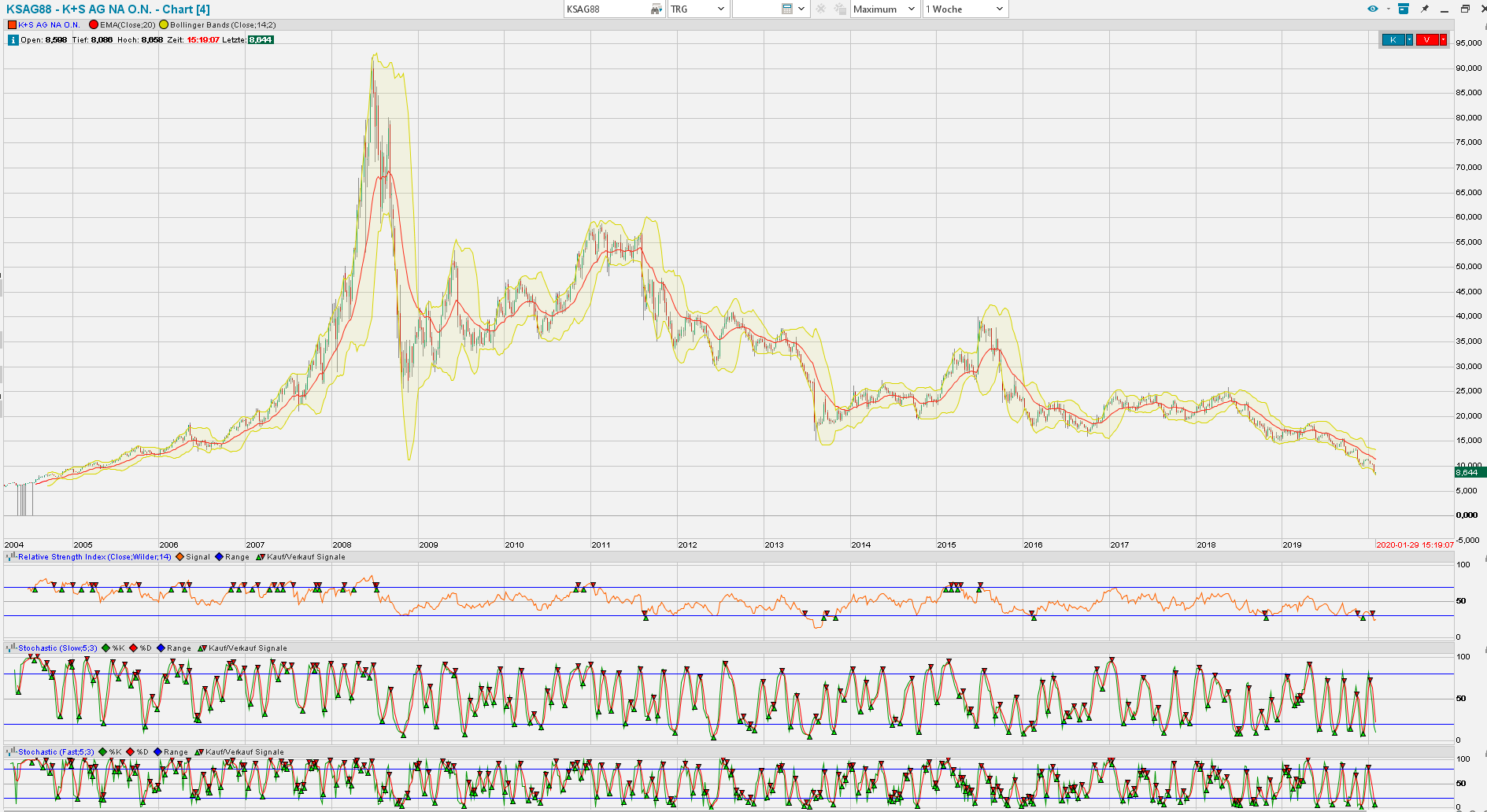
Task: Click the blue info icon beside Open price
Action: point(13,40)
